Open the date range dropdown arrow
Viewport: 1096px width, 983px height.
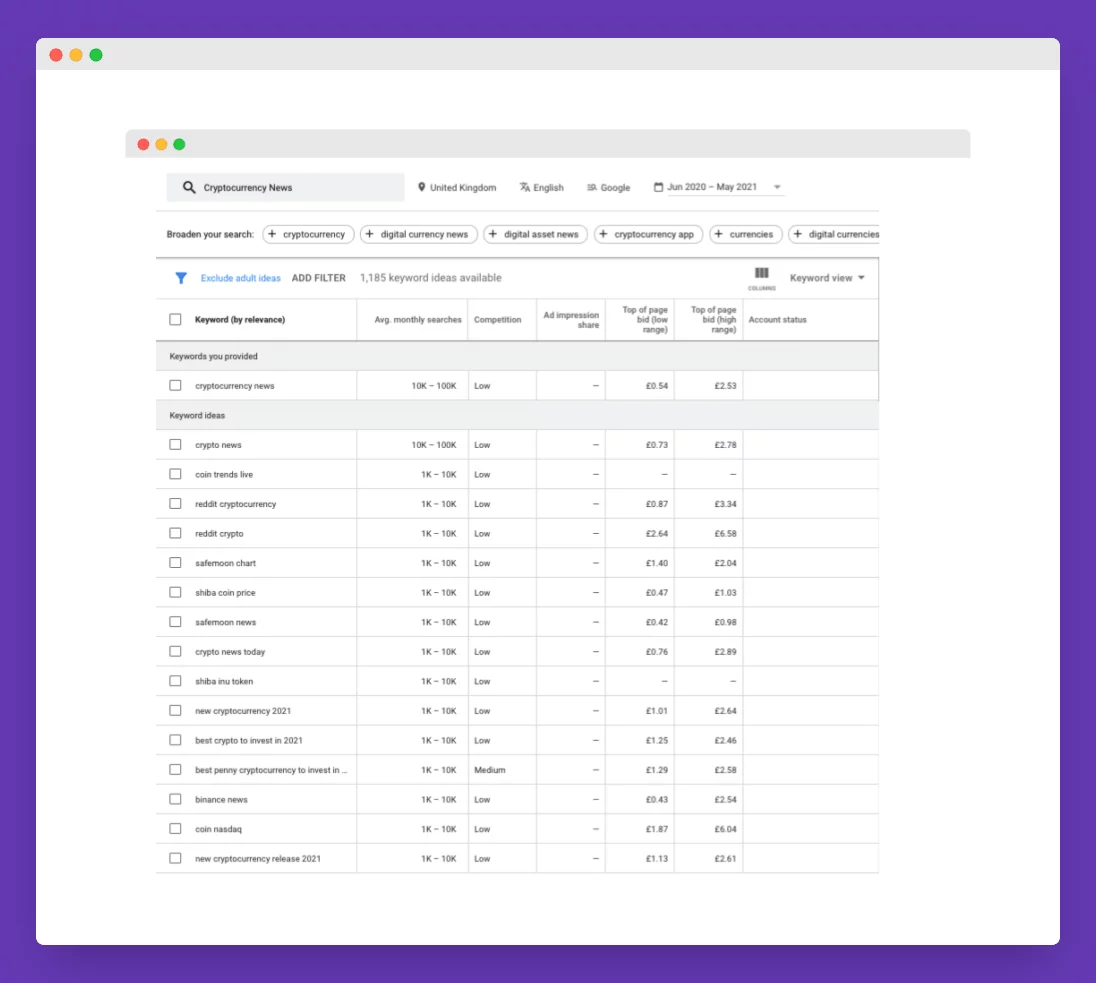(x=778, y=188)
